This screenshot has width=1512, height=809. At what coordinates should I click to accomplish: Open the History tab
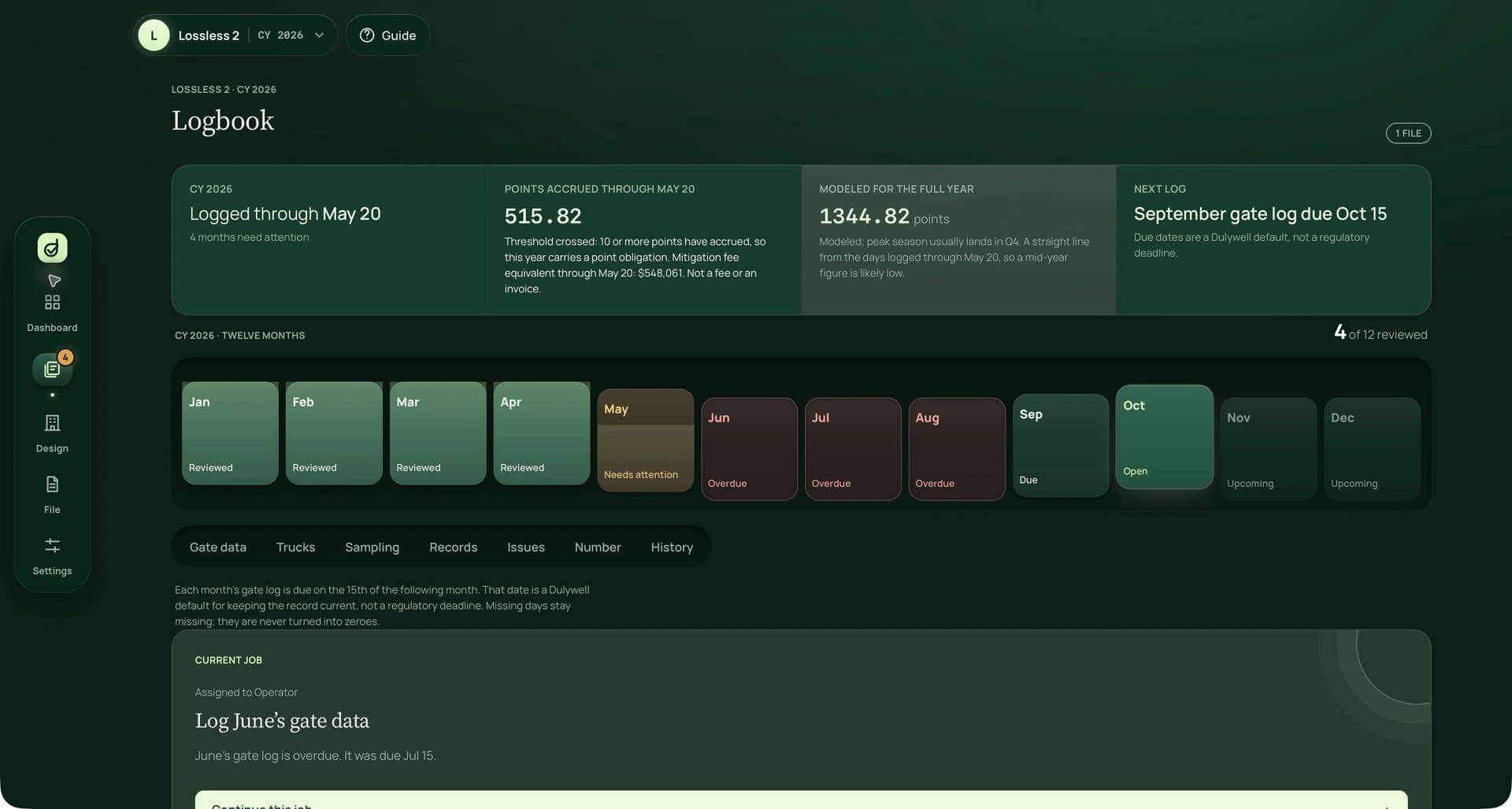pyautogui.click(x=672, y=547)
